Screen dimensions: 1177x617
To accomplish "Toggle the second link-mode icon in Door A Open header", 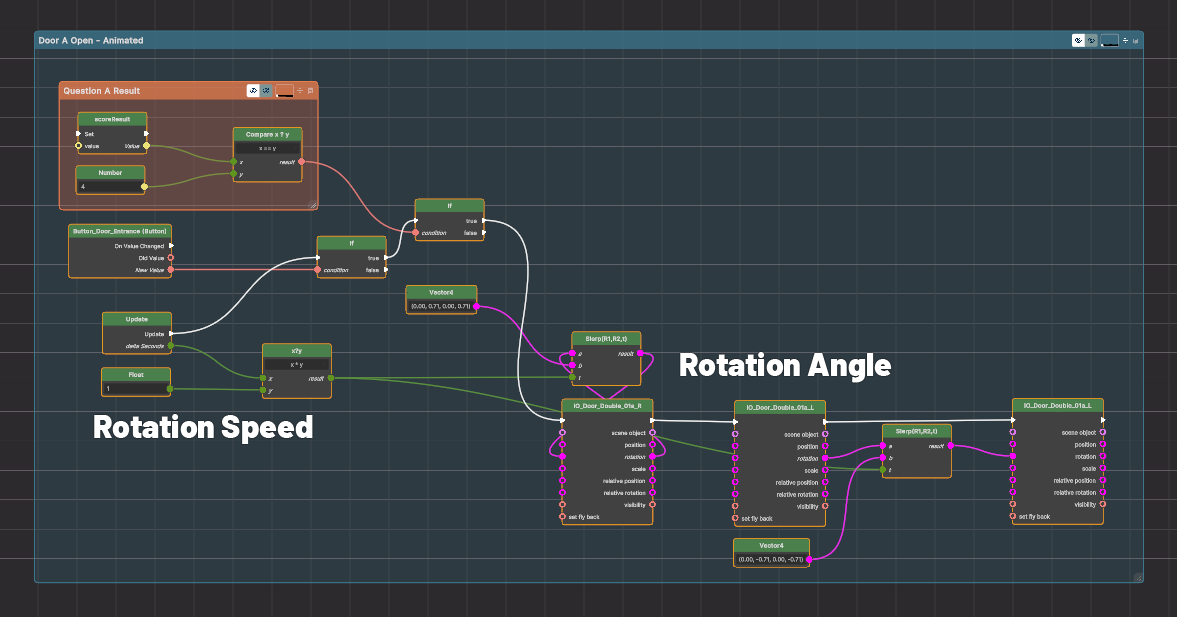I will pyautogui.click(x=1091, y=40).
